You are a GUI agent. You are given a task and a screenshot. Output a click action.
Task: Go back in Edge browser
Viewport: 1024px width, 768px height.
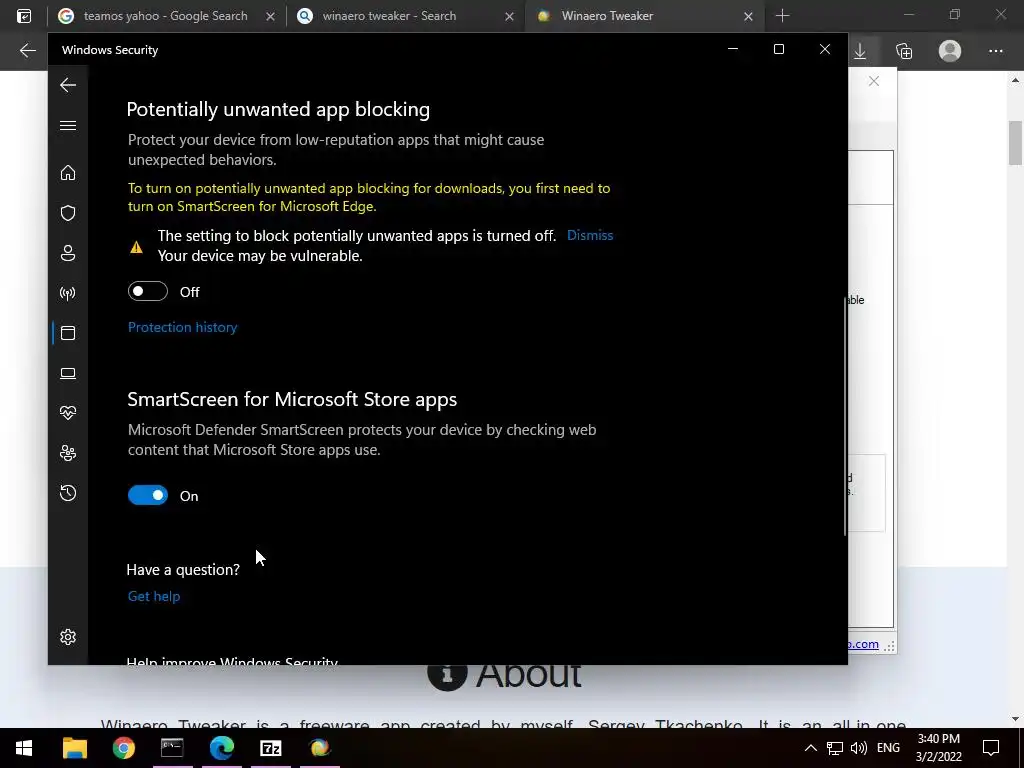27,50
